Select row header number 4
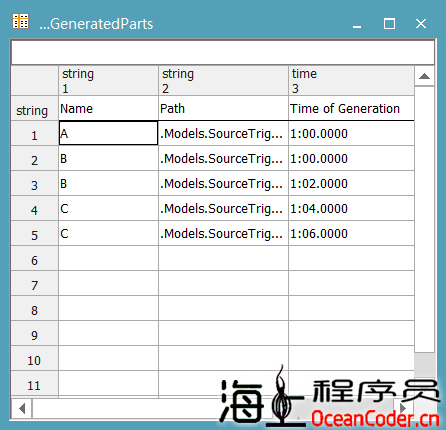Image resolution: width=446 pixels, height=430 pixels. pos(35,209)
